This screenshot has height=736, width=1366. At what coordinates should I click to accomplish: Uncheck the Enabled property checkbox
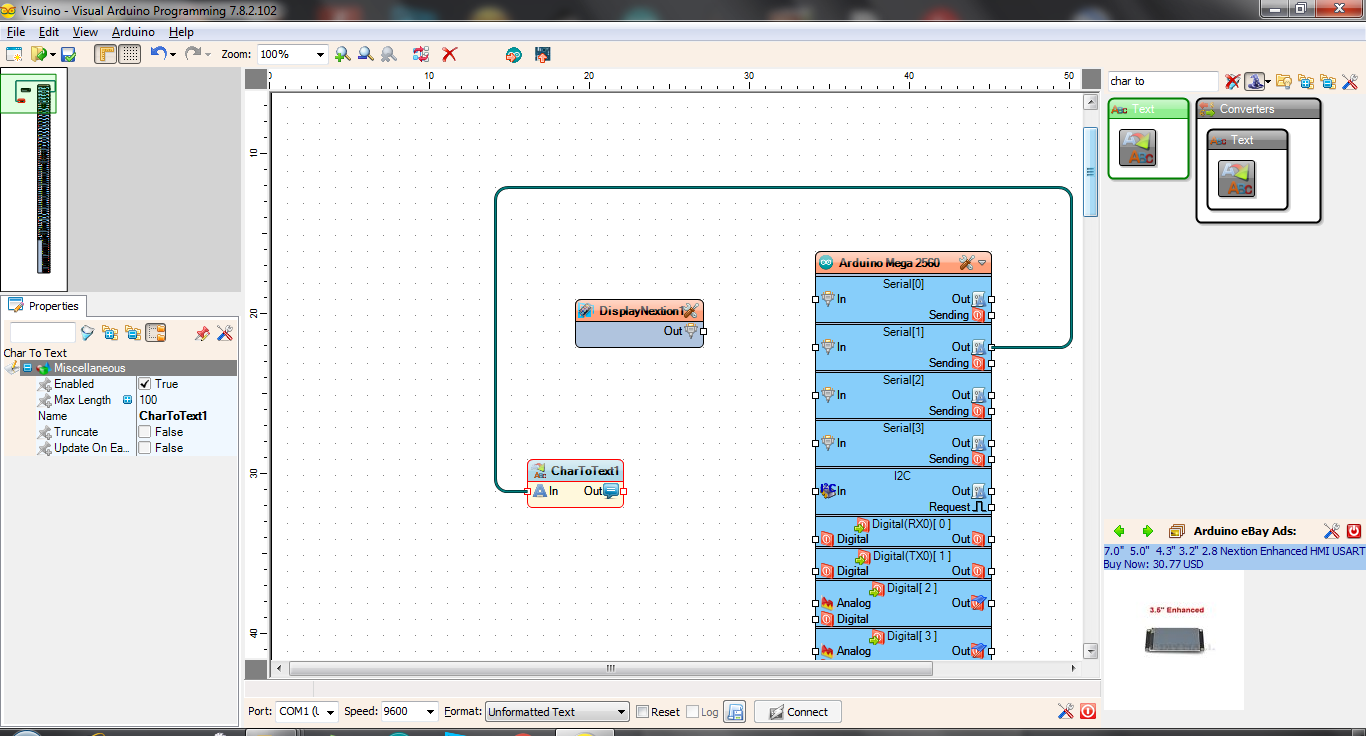coord(145,384)
